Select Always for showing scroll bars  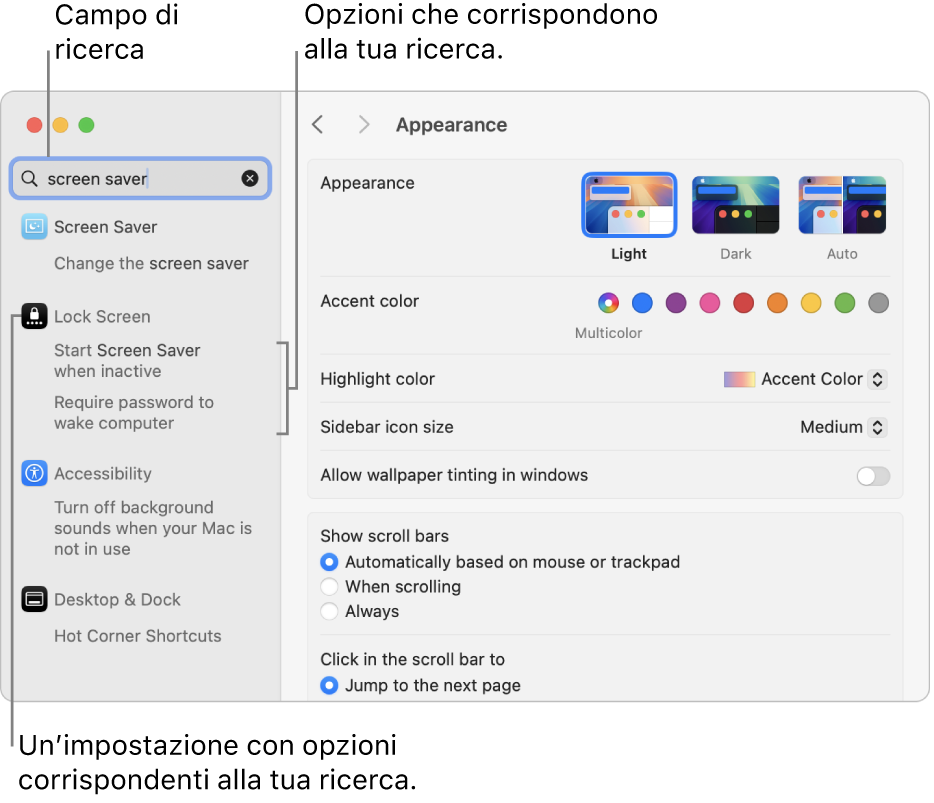point(329,611)
